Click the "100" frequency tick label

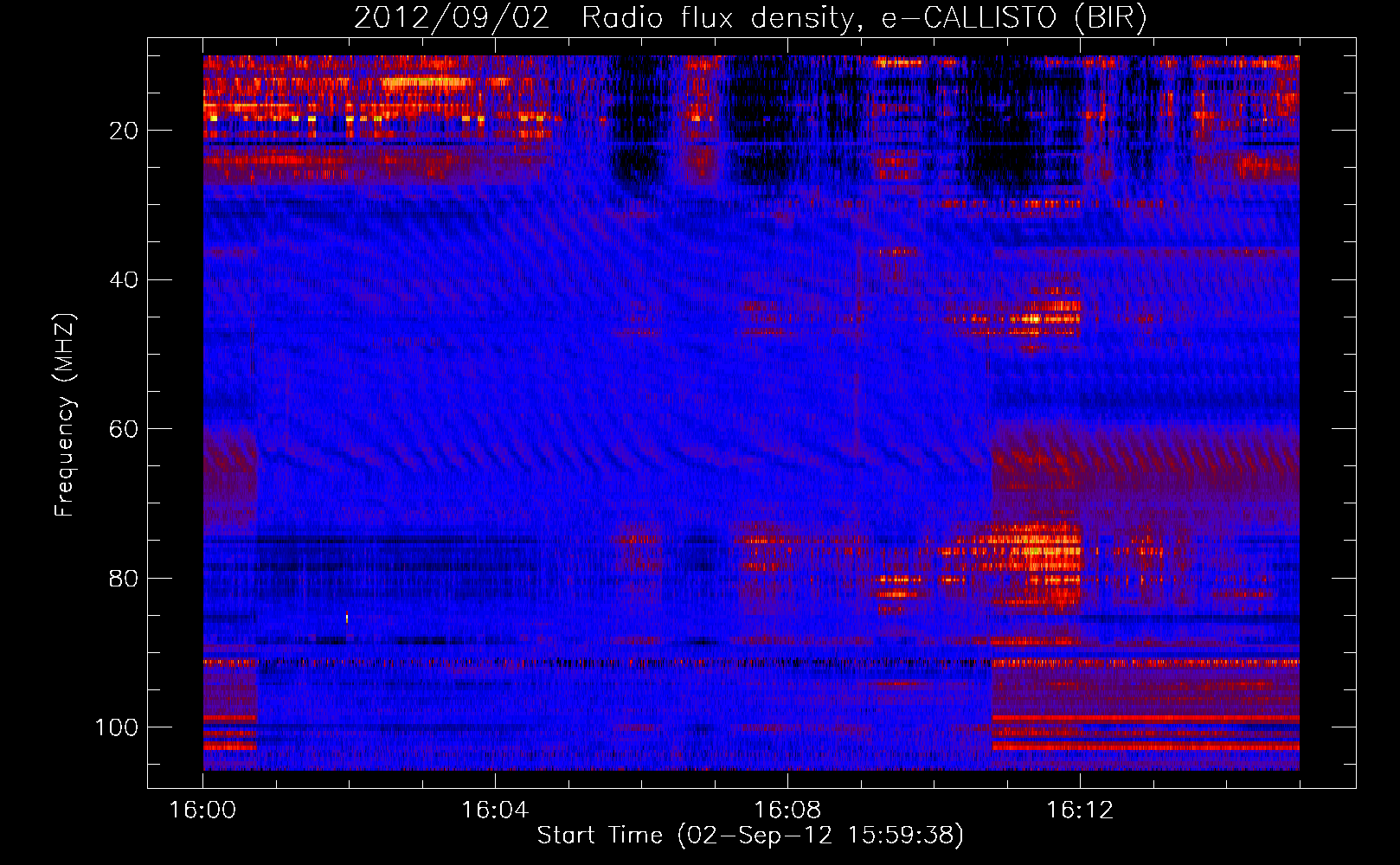click(117, 727)
